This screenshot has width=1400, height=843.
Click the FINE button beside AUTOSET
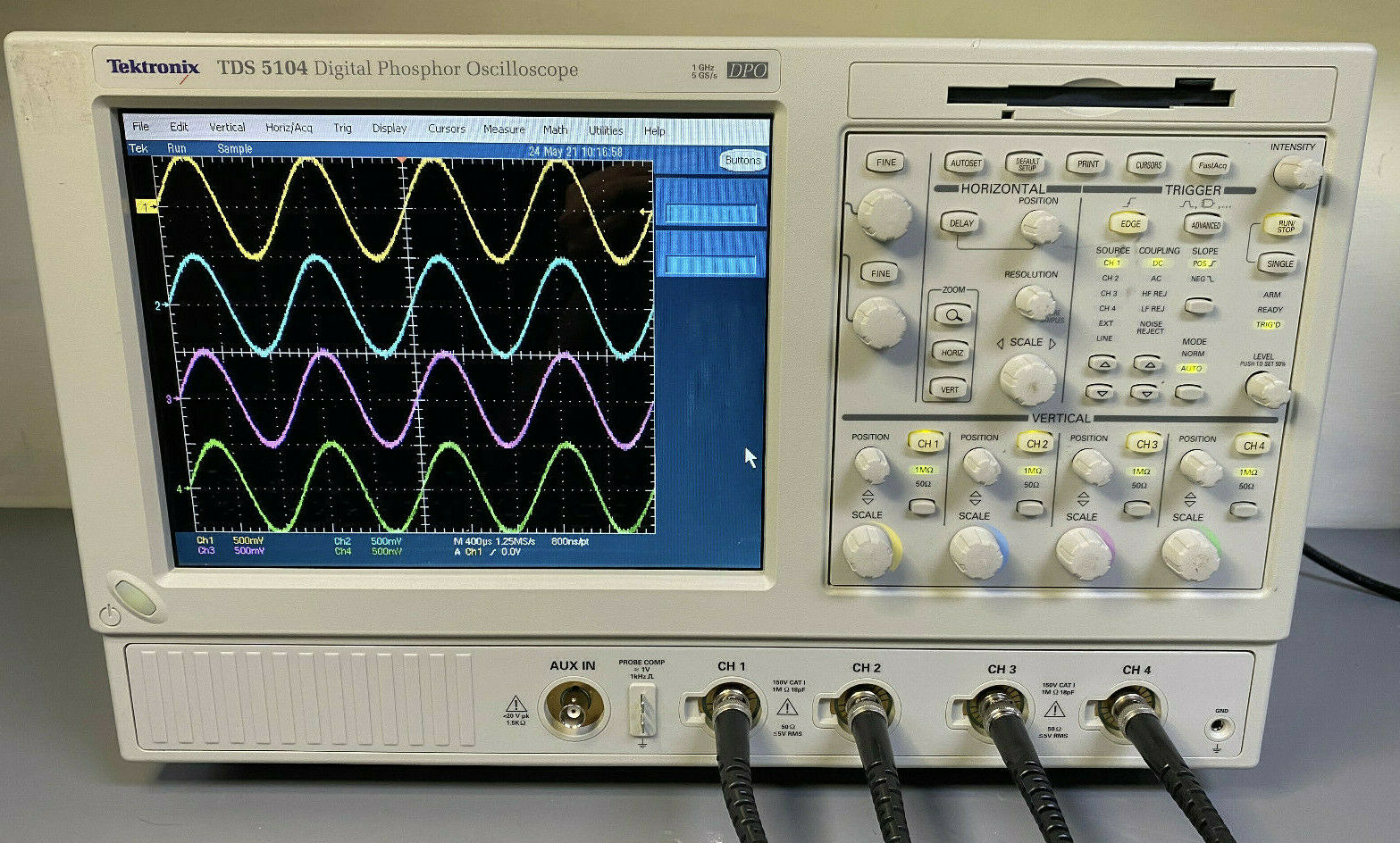pos(885,162)
